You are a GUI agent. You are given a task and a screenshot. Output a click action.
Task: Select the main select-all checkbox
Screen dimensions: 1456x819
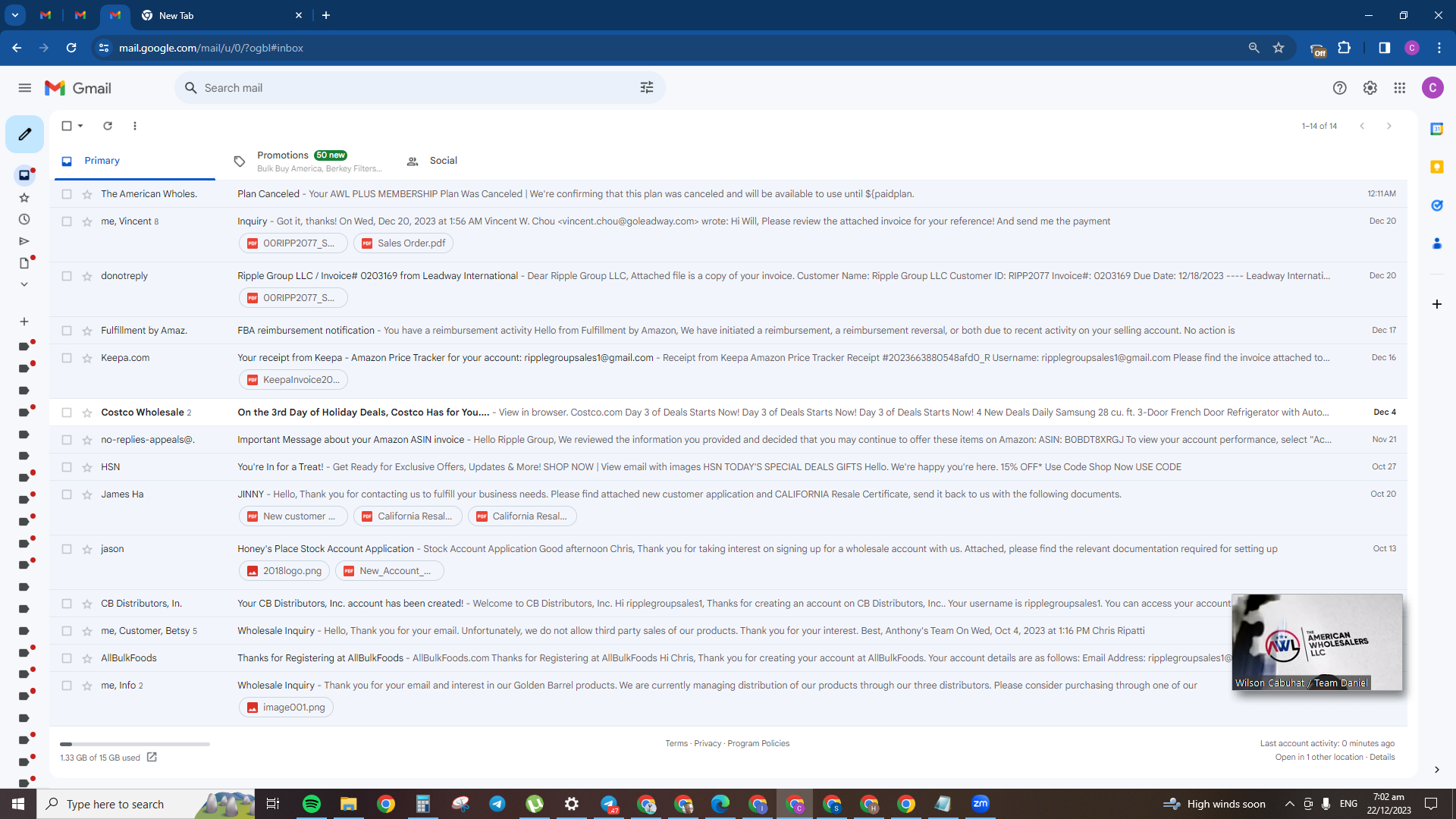[x=67, y=126]
